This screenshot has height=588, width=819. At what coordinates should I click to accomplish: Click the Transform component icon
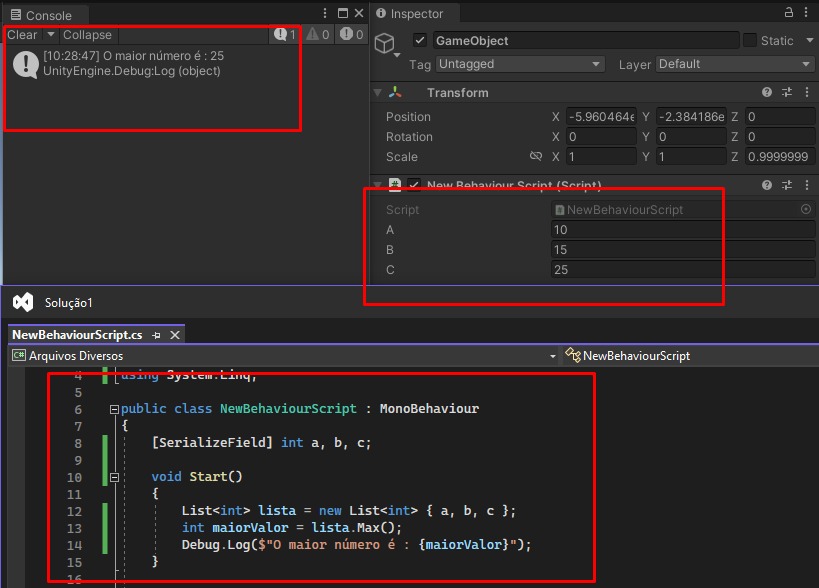[x=394, y=92]
